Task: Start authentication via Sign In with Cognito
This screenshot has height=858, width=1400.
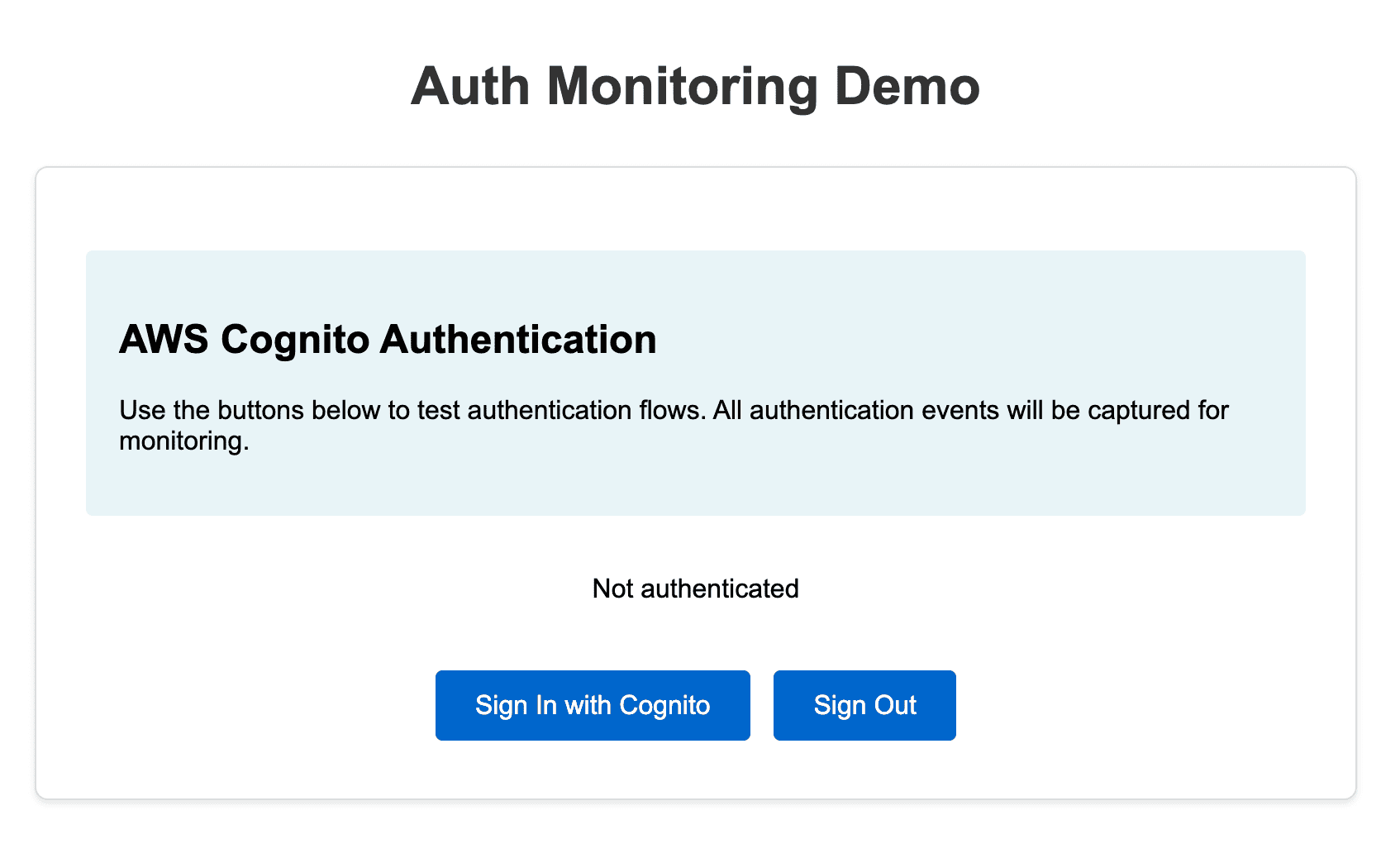Action: pos(593,705)
